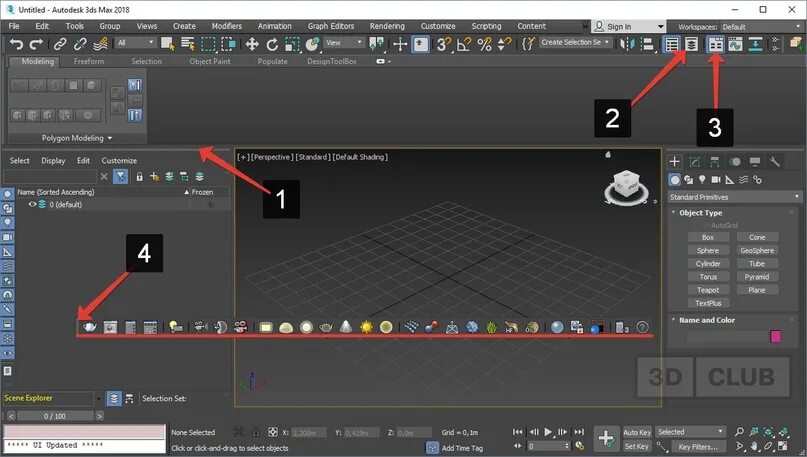Open the View coordinate system dropdown
This screenshot has height=457, width=807.
[x=344, y=43]
